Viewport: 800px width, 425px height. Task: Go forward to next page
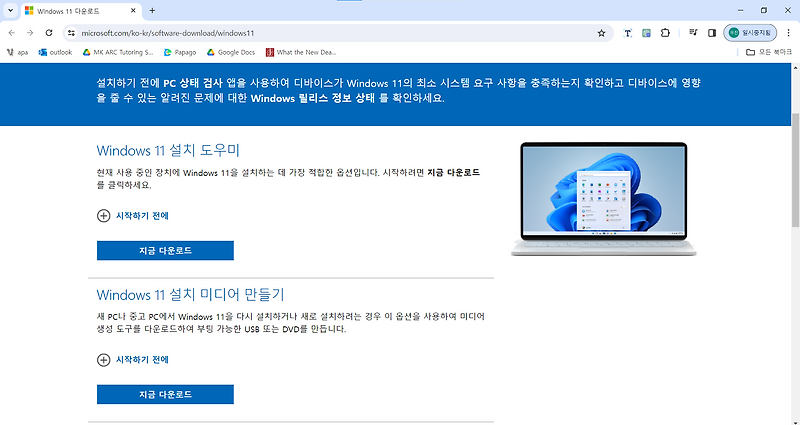tap(30, 33)
